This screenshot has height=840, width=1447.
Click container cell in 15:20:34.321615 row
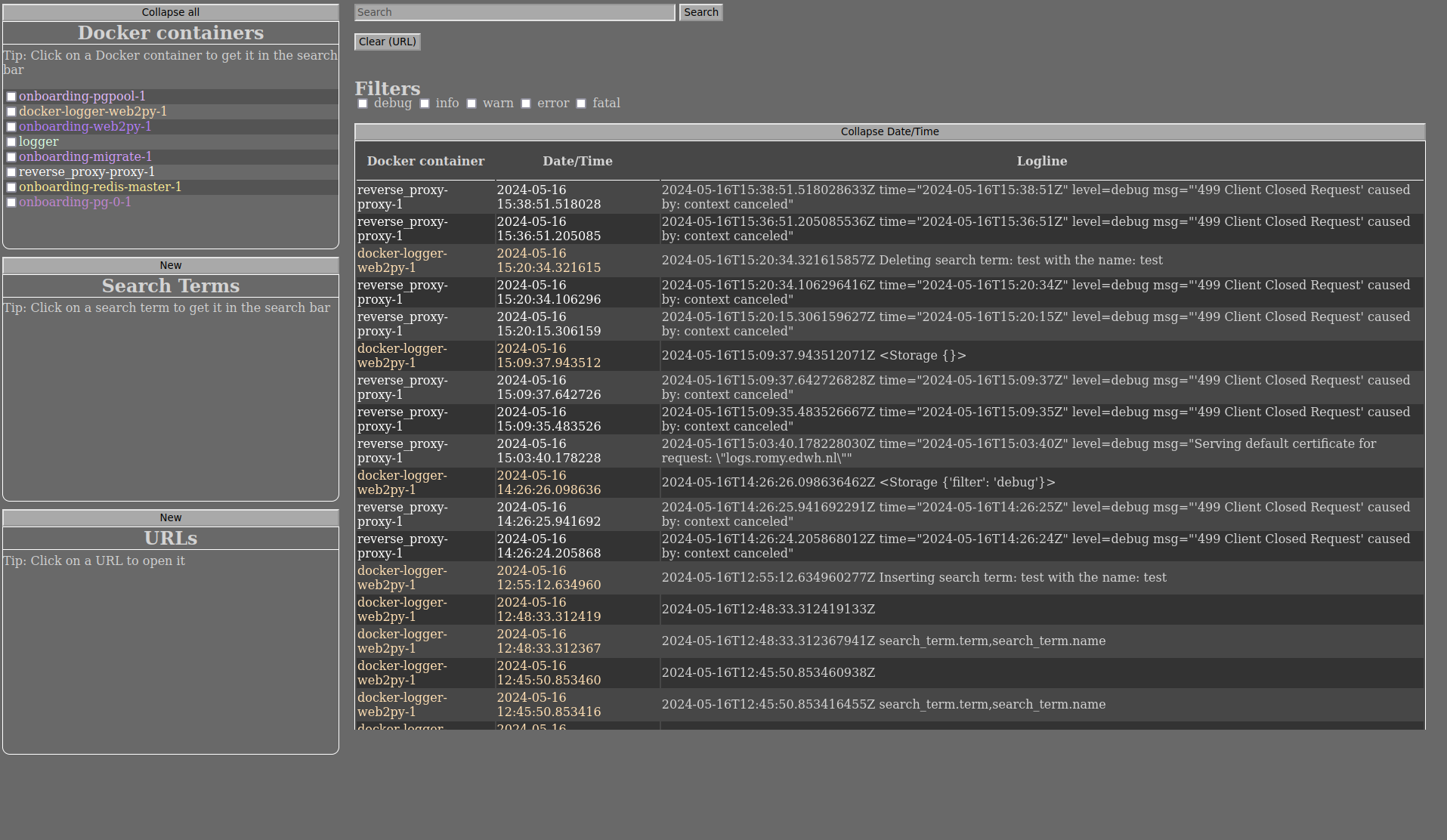pyautogui.click(x=425, y=261)
